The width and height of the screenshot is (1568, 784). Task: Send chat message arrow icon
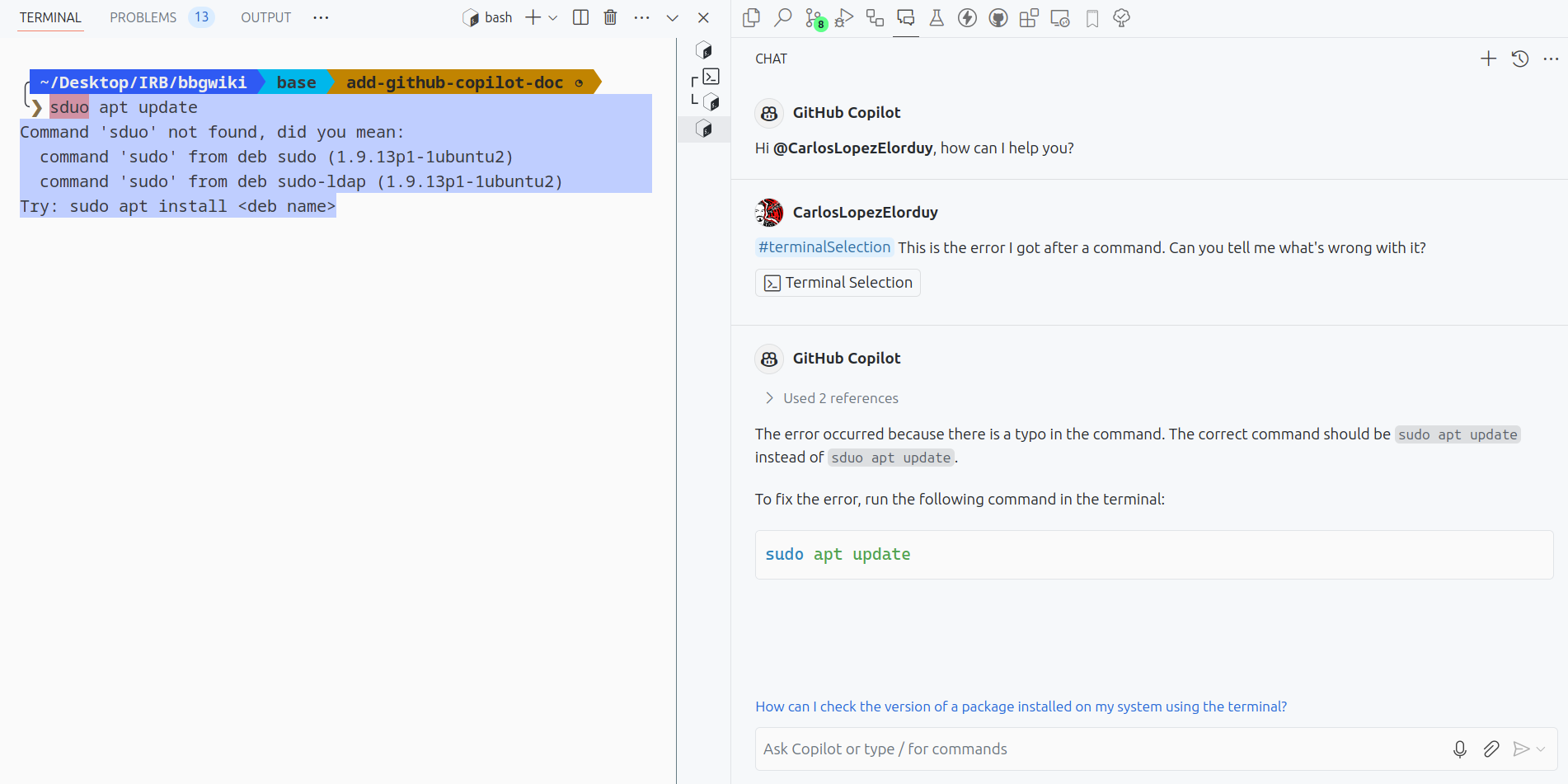[1521, 749]
